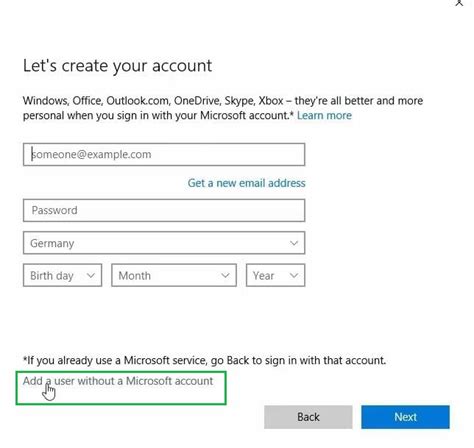Click Get a new email address

[246, 183]
